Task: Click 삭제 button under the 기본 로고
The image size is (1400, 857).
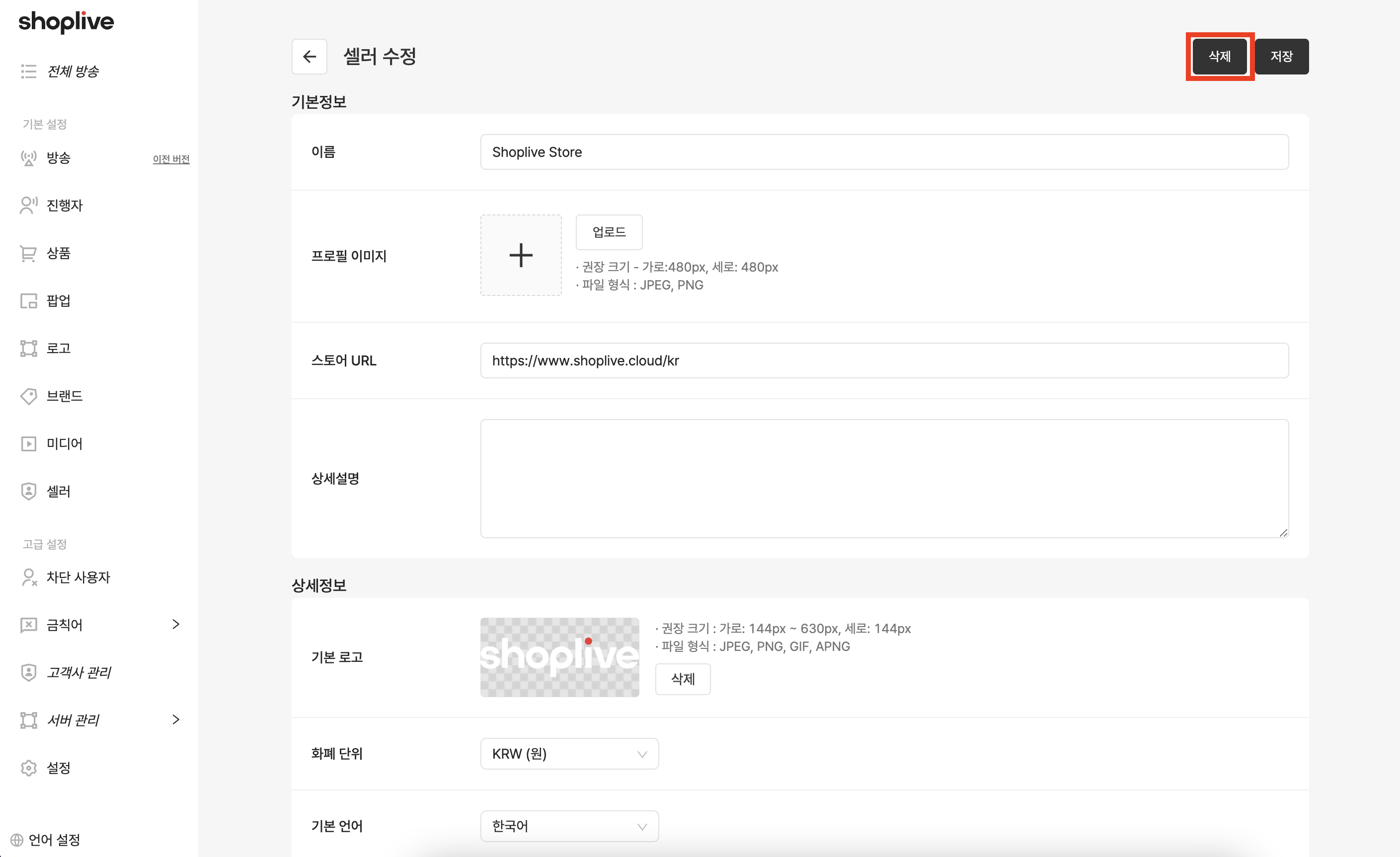Action: [683, 679]
